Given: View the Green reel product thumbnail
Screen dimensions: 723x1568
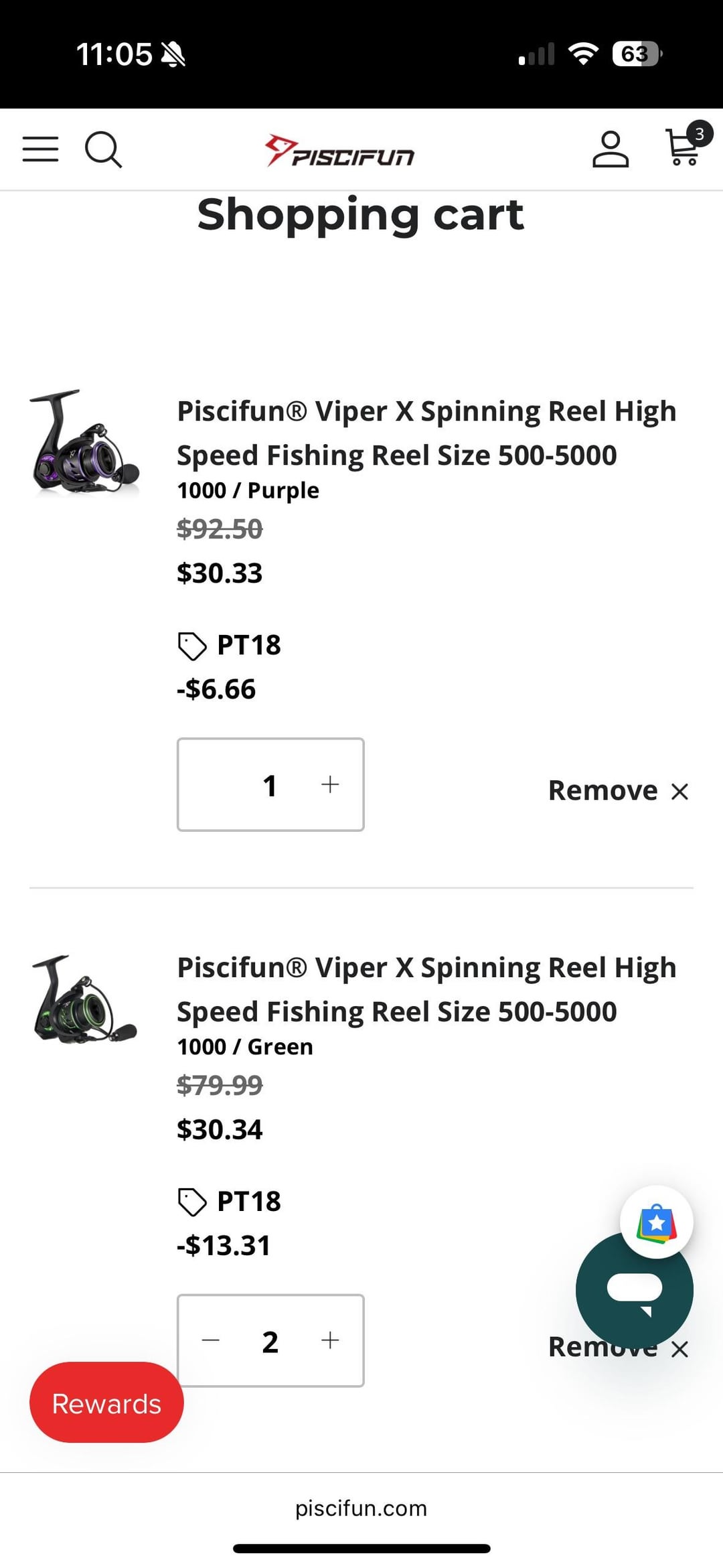Looking at the screenshot, I should click(84, 999).
